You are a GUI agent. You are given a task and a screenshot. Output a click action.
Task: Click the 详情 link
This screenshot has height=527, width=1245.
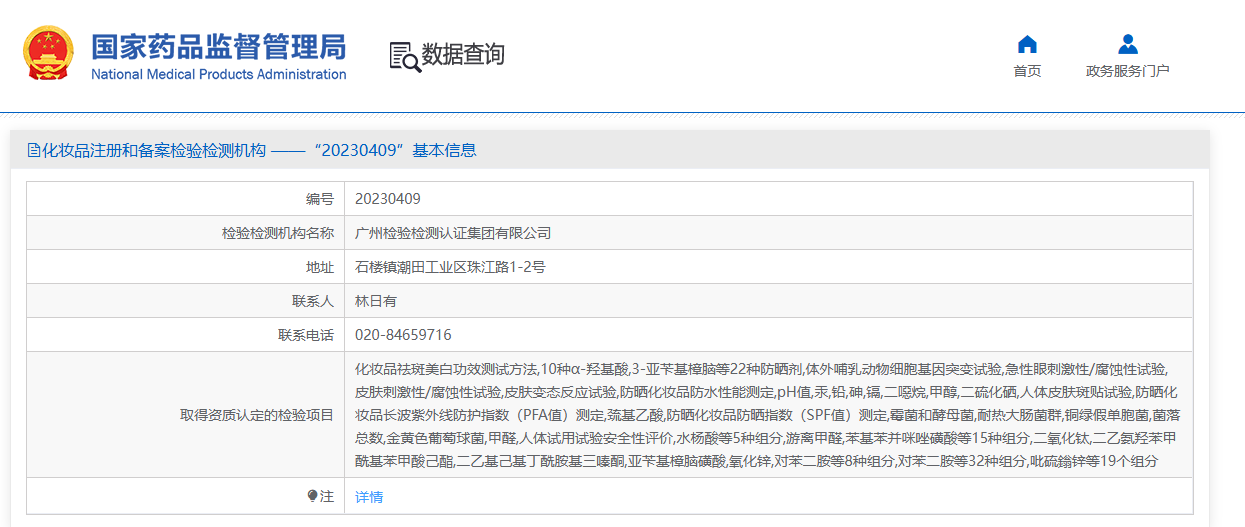click(369, 497)
